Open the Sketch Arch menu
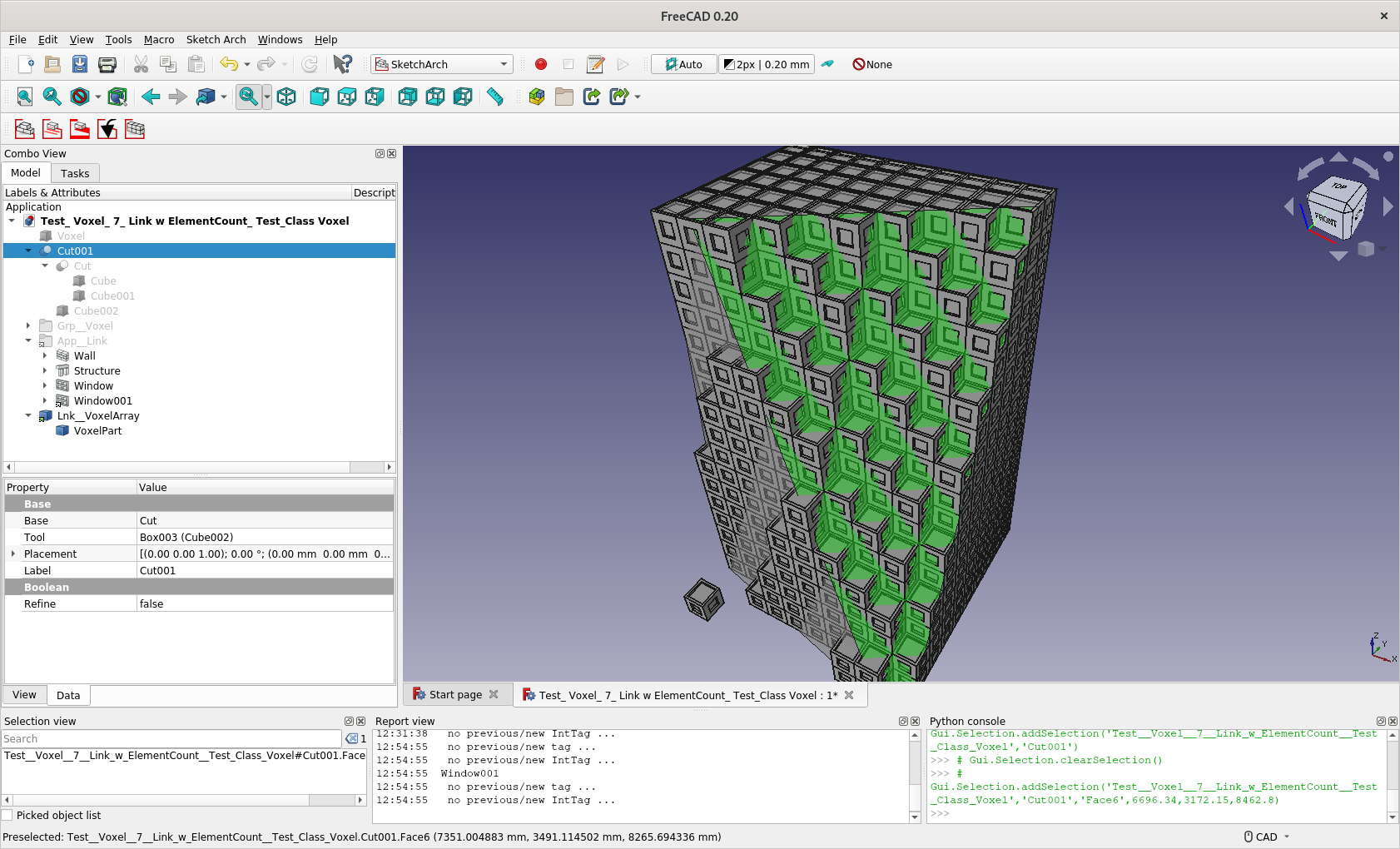This screenshot has height=849, width=1400. click(216, 39)
